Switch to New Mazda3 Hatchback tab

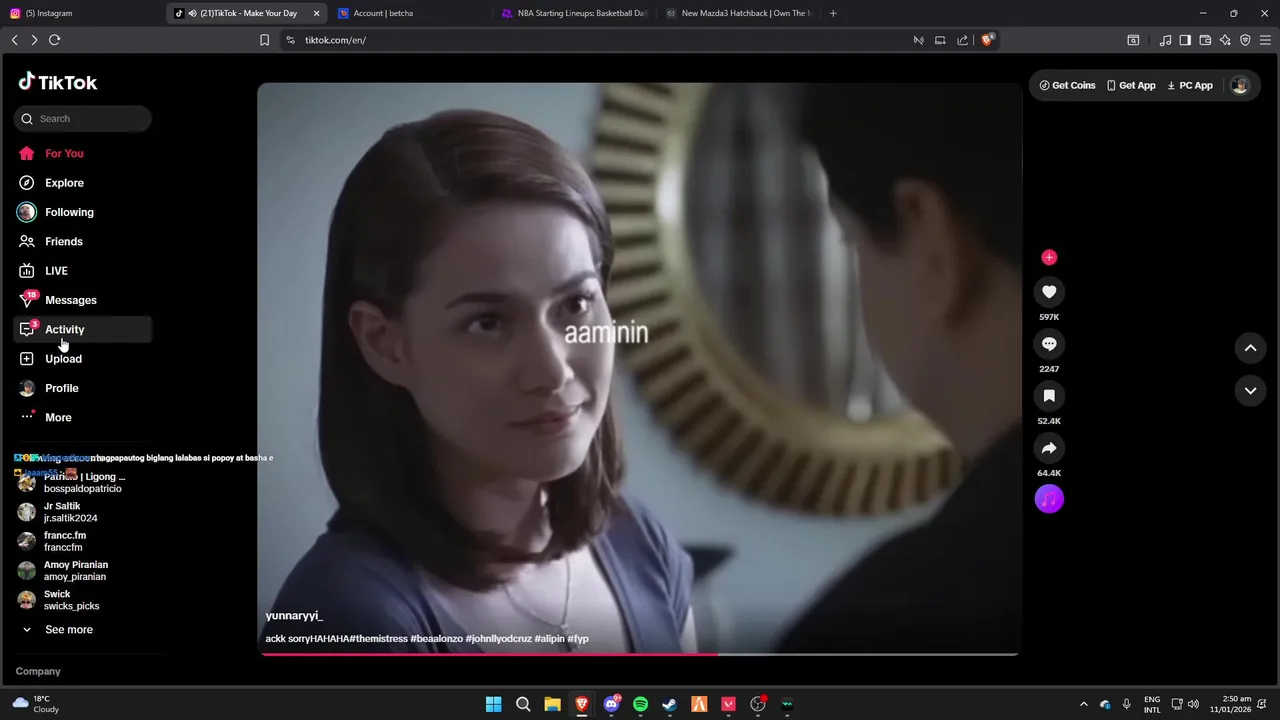coord(738,13)
